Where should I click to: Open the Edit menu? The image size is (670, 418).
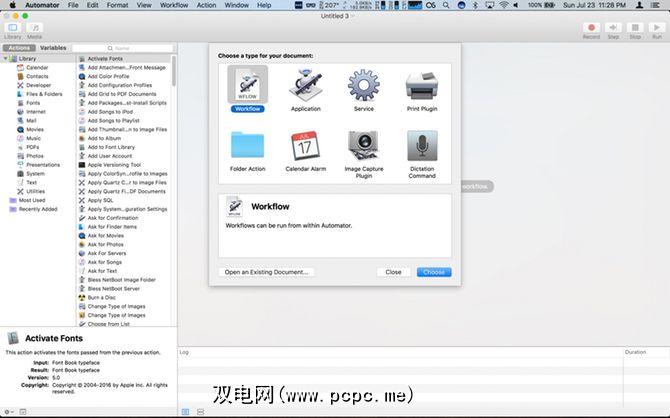pos(92,5)
